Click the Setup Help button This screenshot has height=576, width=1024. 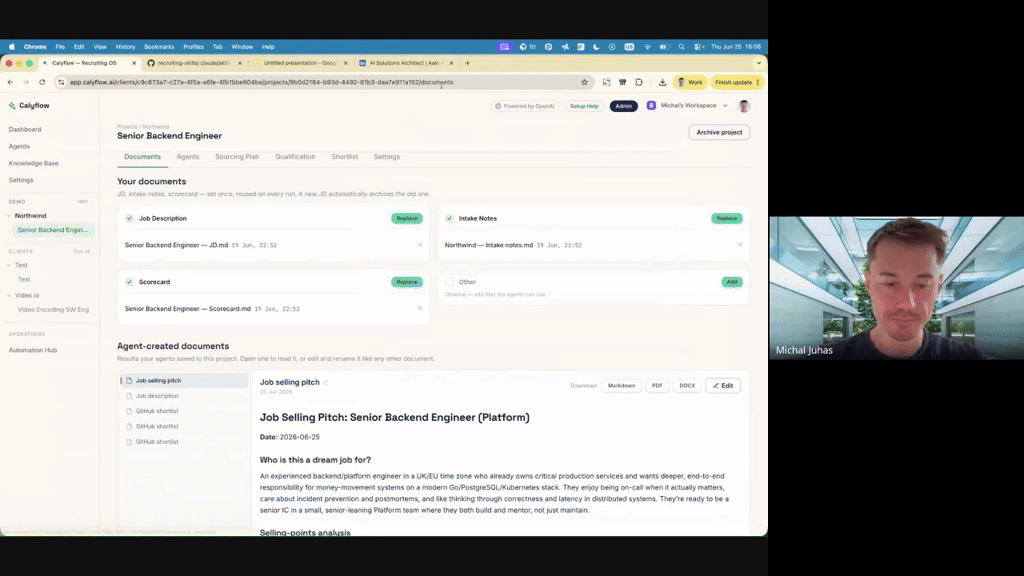pyautogui.click(x=584, y=106)
